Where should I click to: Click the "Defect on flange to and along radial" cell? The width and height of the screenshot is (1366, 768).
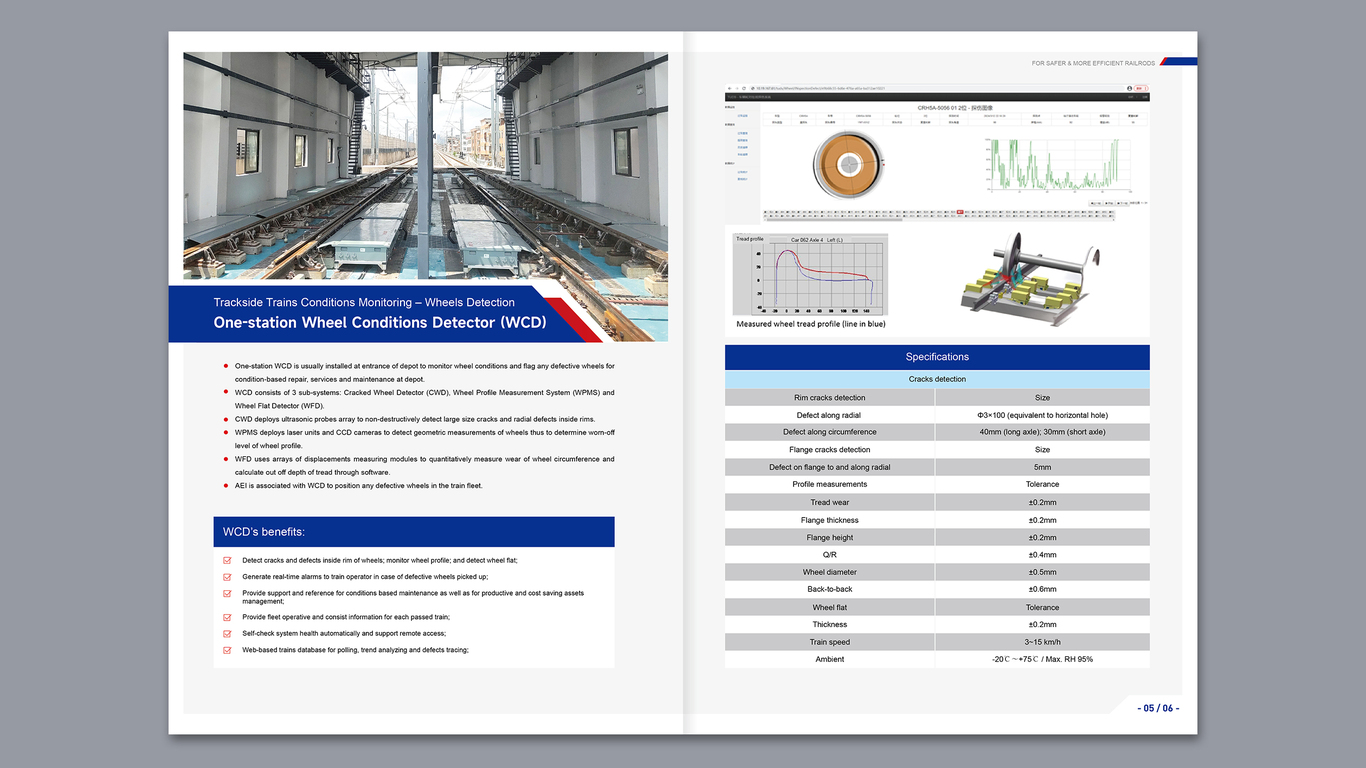(x=830, y=467)
